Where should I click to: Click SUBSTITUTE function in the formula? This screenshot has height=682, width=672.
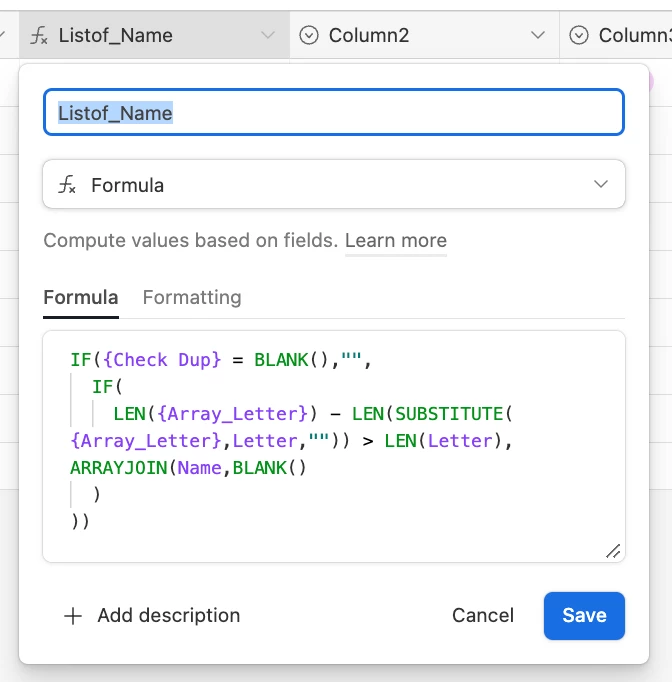[449, 414]
